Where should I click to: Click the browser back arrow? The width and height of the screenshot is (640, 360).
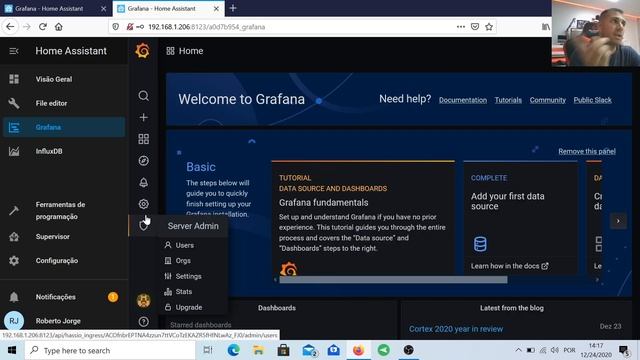pyautogui.click(x=10, y=27)
